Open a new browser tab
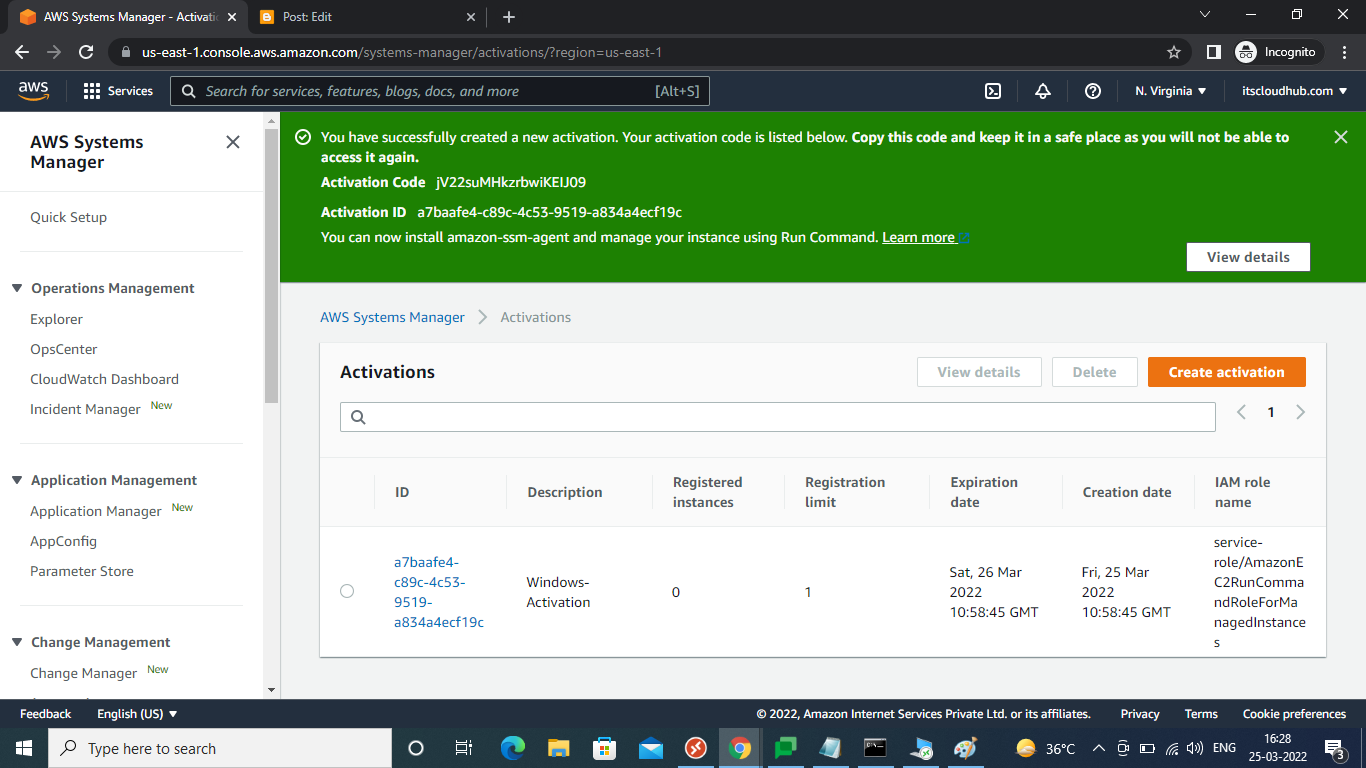The width and height of the screenshot is (1366, 768). point(509,17)
